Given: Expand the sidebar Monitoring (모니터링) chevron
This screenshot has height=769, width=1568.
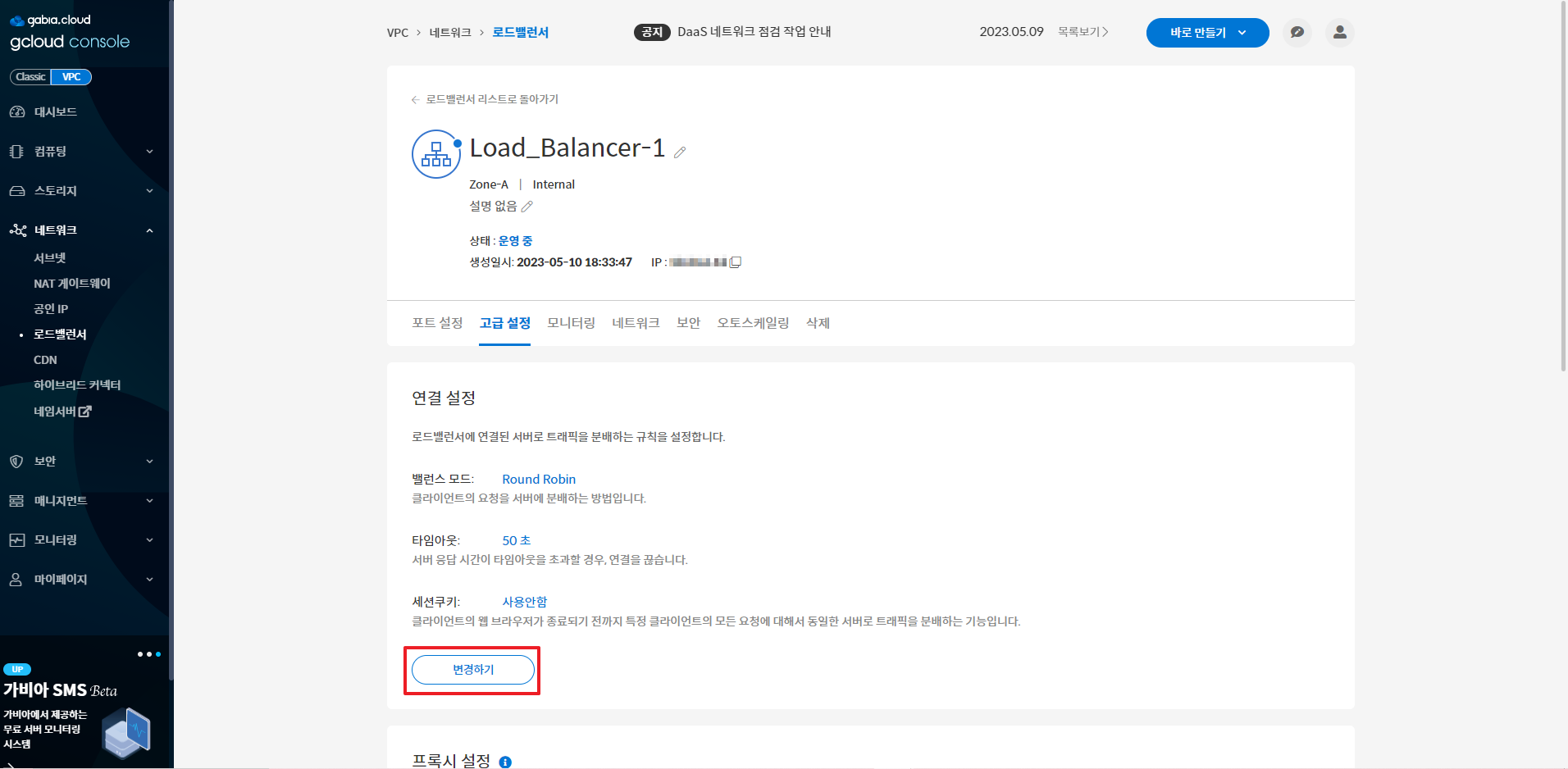Looking at the screenshot, I should click(149, 540).
